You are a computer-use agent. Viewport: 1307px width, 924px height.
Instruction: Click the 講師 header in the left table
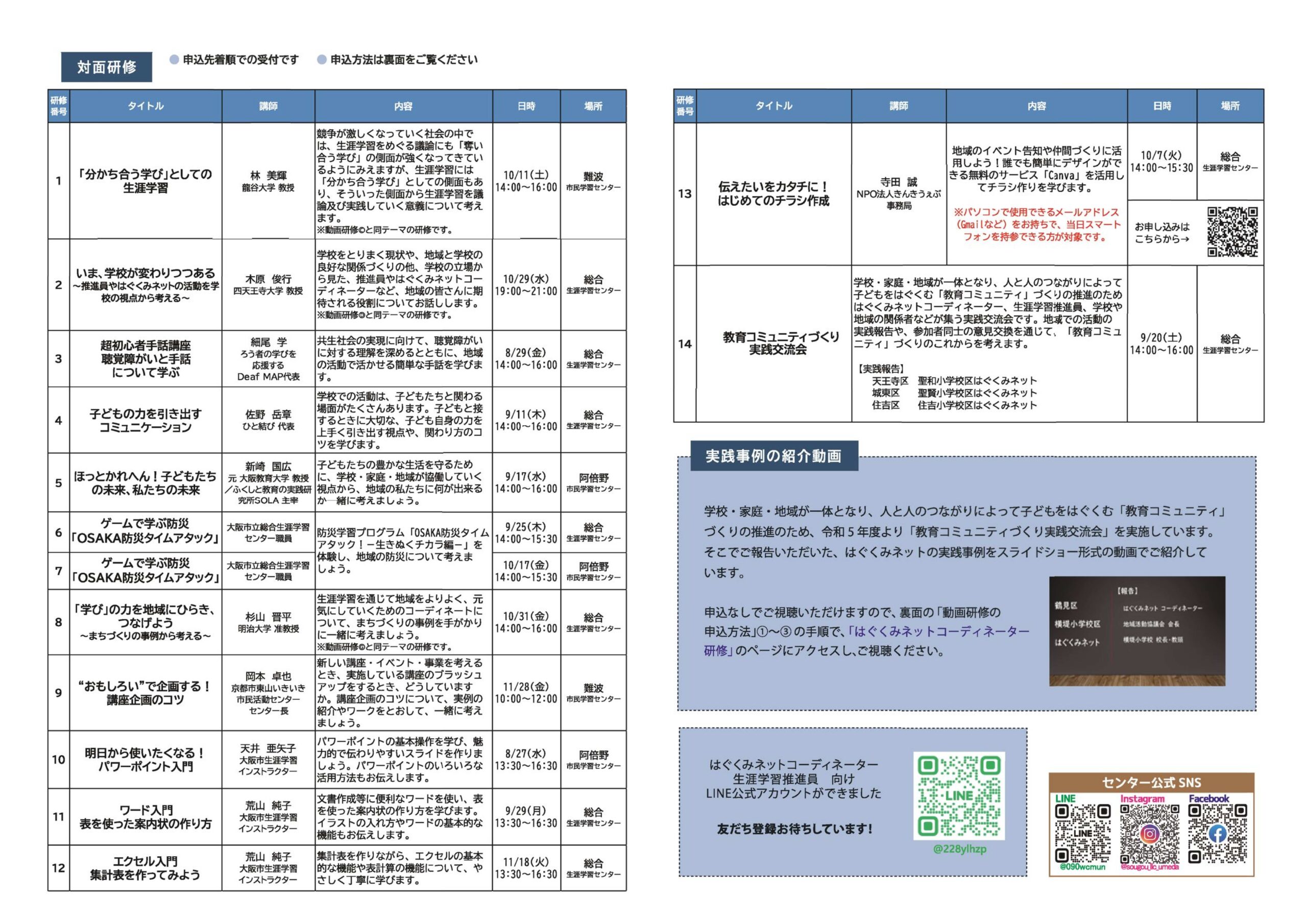(x=268, y=107)
